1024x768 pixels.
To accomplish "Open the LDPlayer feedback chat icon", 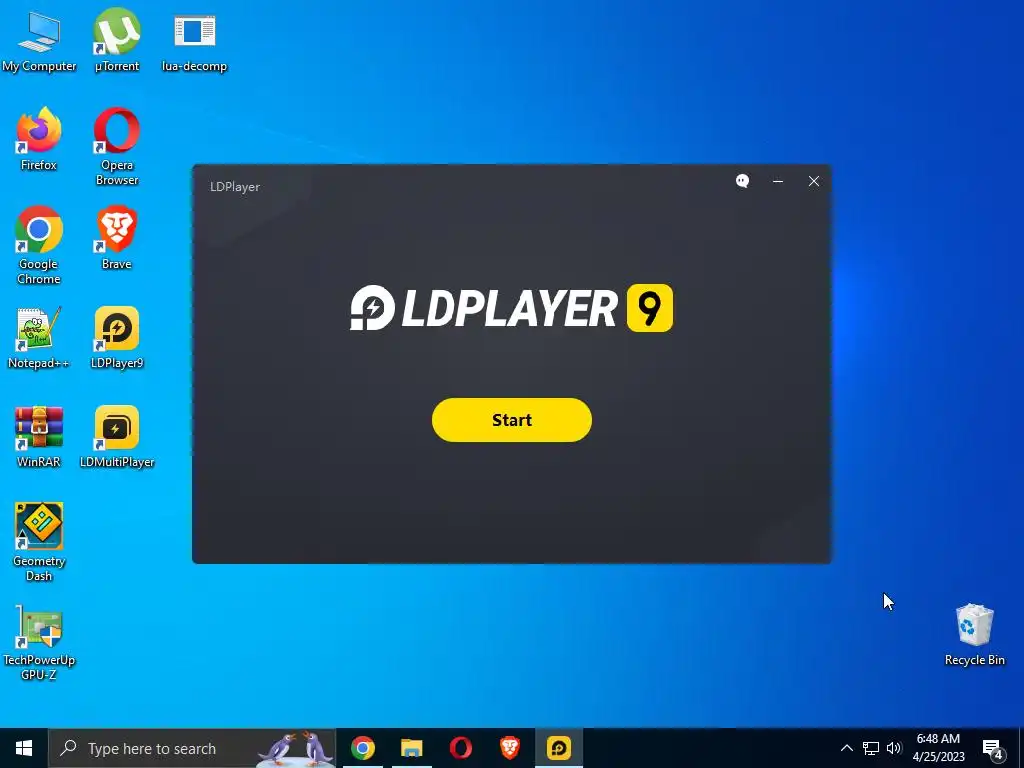I will click(x=742, y=181).
